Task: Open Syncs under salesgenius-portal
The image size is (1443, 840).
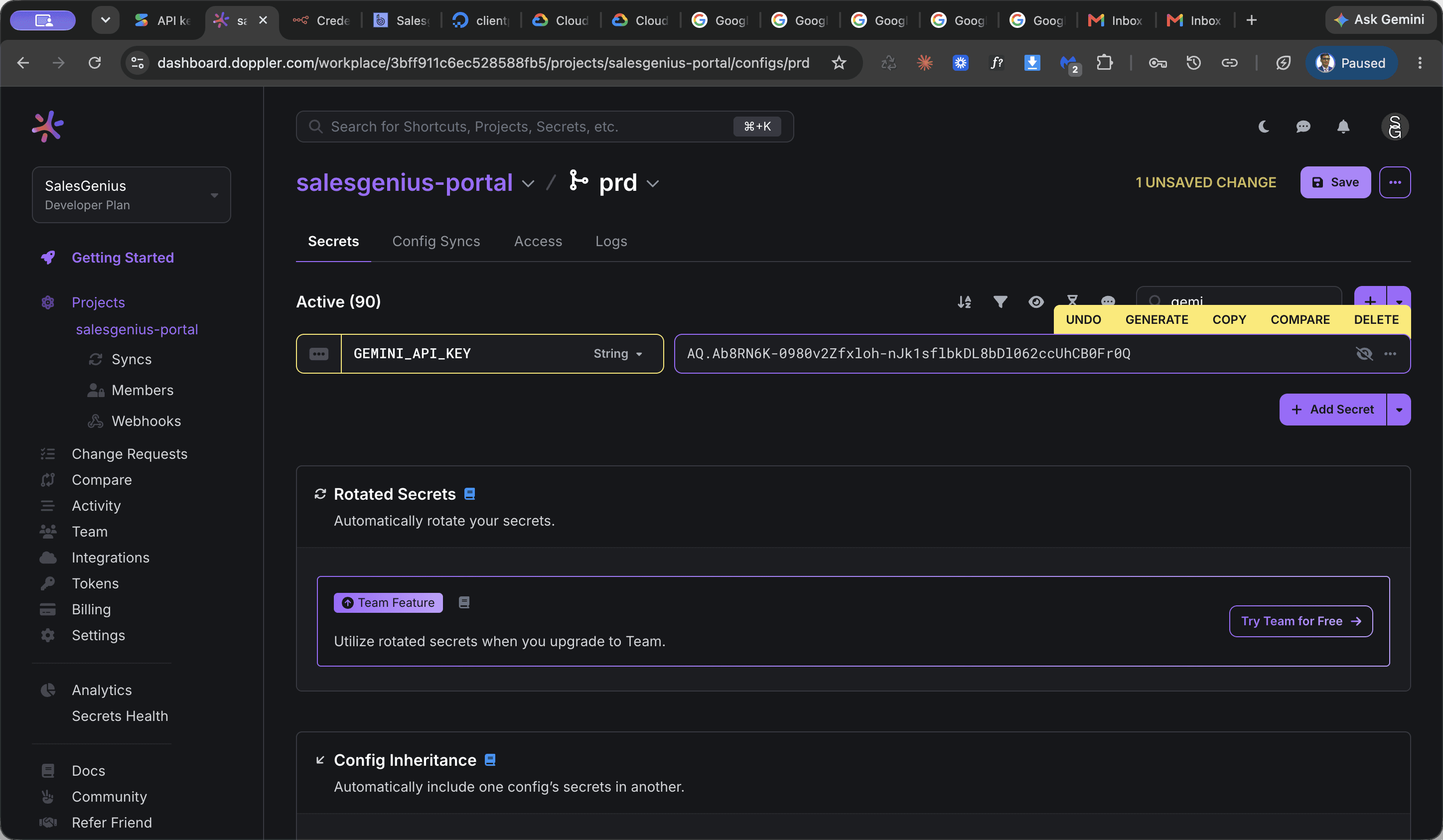Action: [x=132, y=359]
